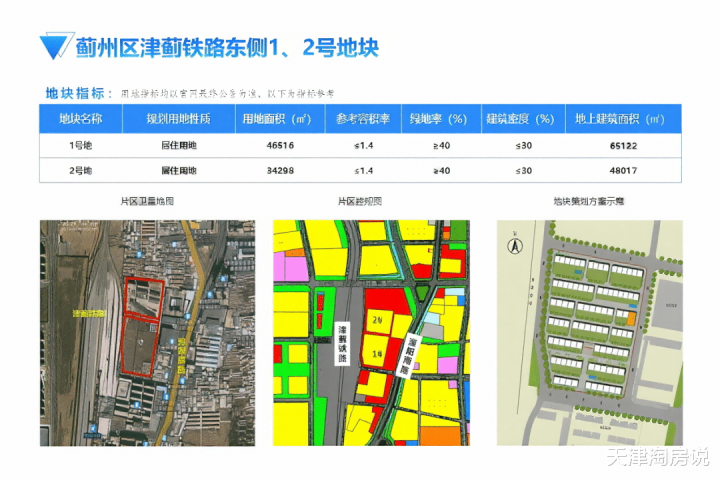Click the upper red-outlined plot on satellite map
720x480 pixels.
tap(144, 297)
